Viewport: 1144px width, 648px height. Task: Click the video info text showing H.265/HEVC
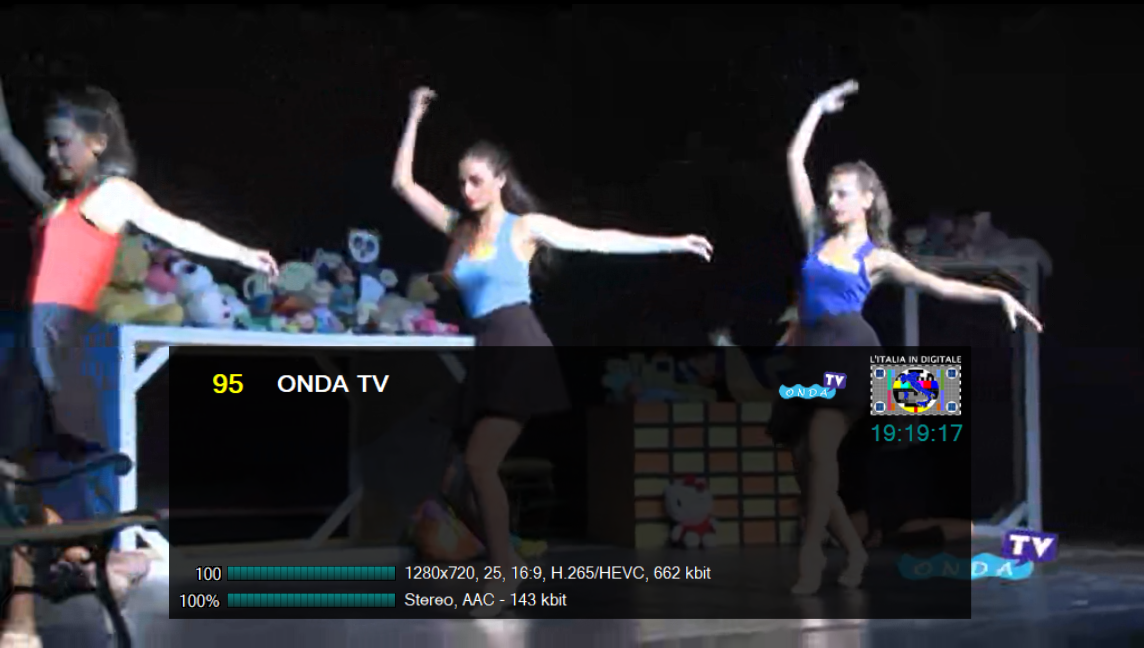(x=557, y=573)
